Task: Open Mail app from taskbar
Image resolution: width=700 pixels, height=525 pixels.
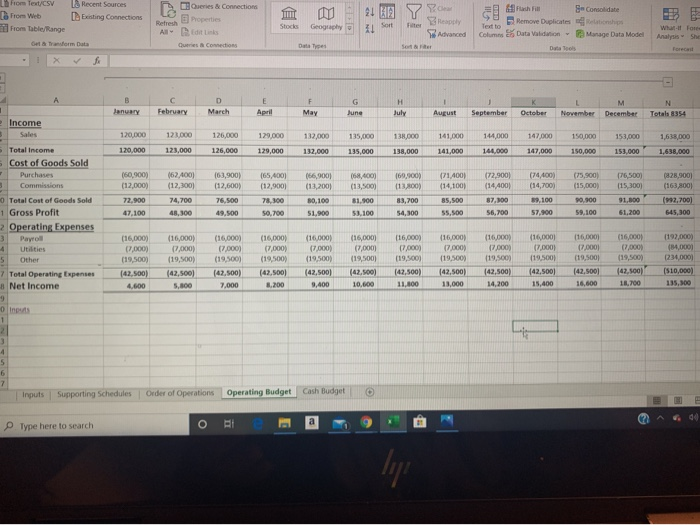Action: [x=340, y=423]
